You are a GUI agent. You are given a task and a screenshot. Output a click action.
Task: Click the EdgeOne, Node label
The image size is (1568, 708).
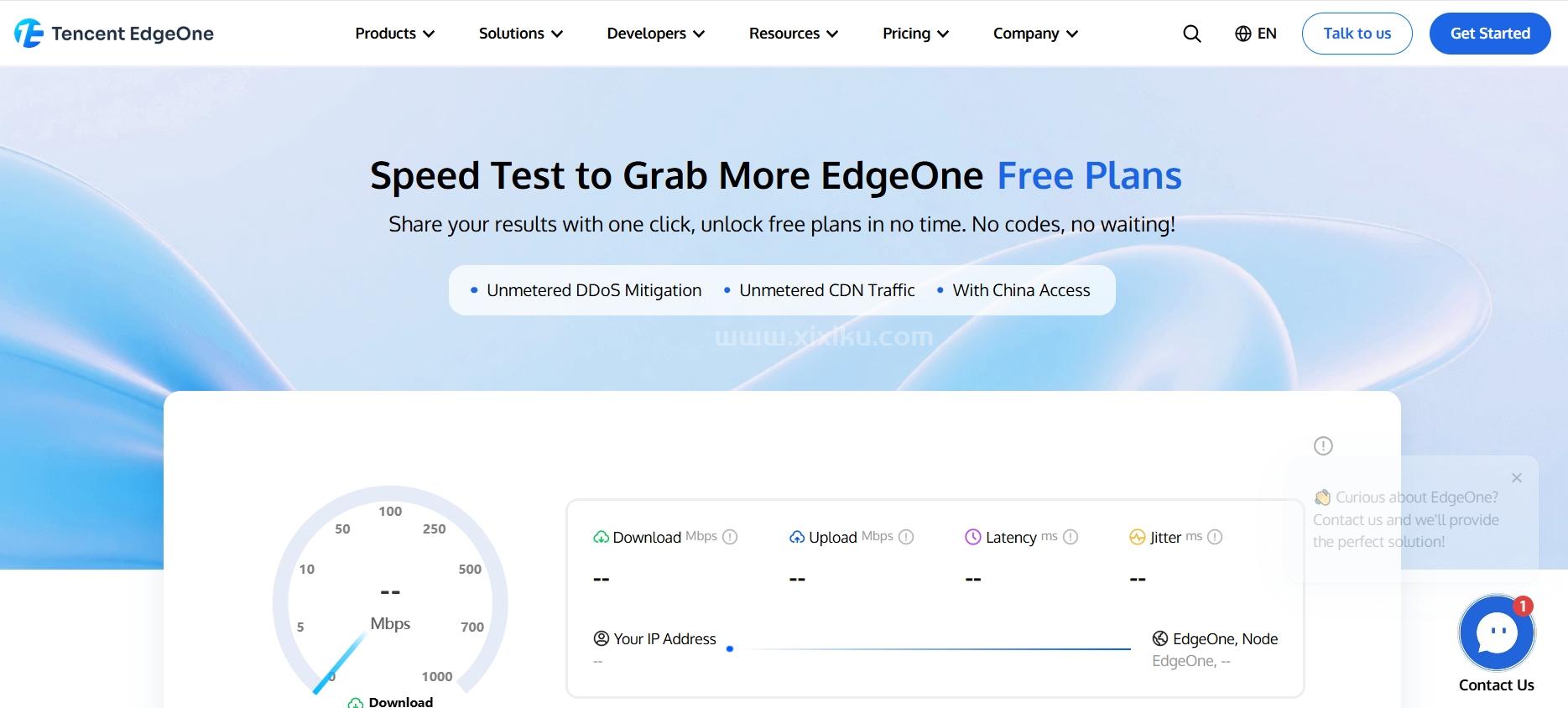tap(1225, 639)
